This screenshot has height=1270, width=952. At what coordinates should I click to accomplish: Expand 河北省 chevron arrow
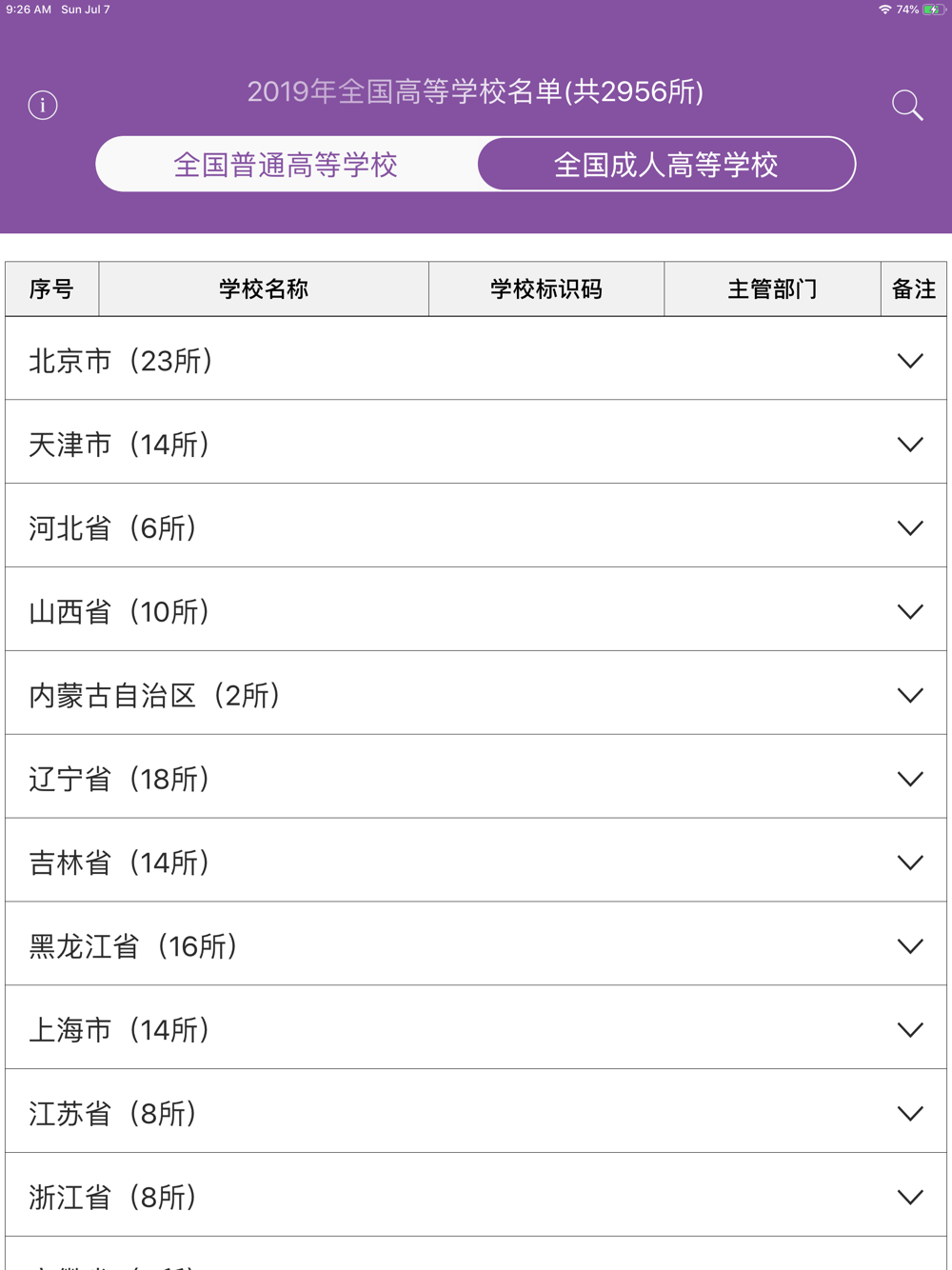click(x=910, y=528)
